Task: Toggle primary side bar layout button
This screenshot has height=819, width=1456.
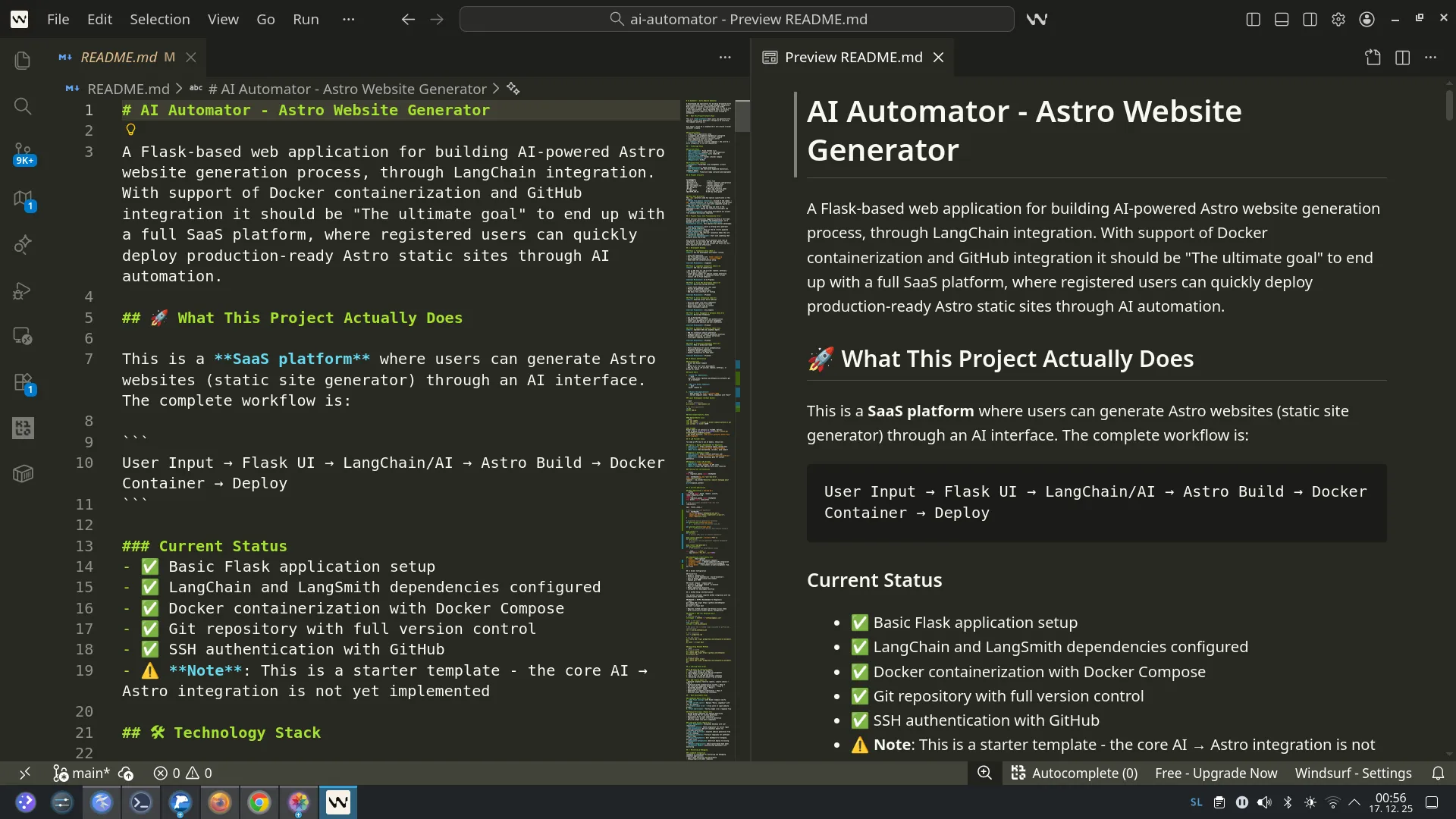Action: [x=1253, y=20]
